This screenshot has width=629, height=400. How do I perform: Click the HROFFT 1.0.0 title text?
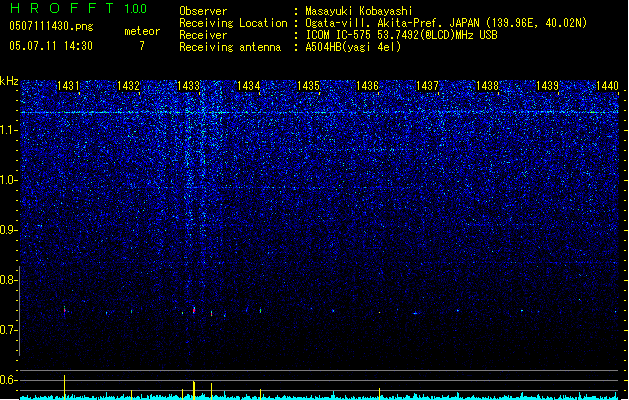coord(78,8)
